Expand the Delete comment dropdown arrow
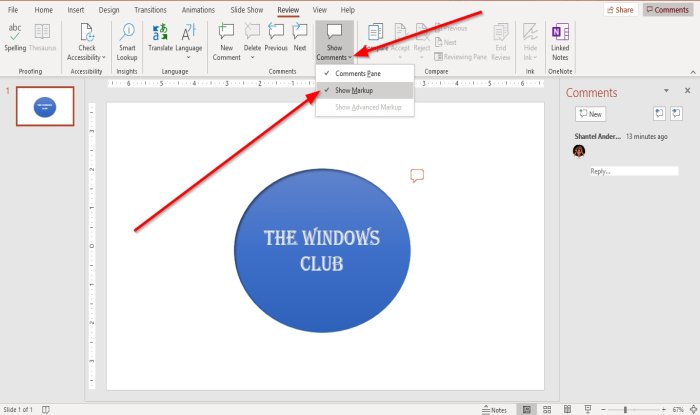Viewport: 700px width, 415px height. pos(252,57)
